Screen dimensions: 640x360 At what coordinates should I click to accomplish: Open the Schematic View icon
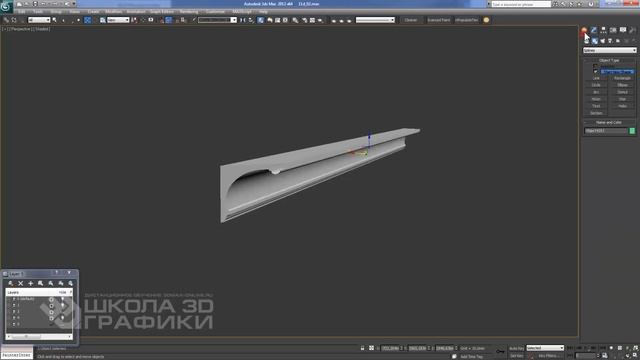[285, 20]
